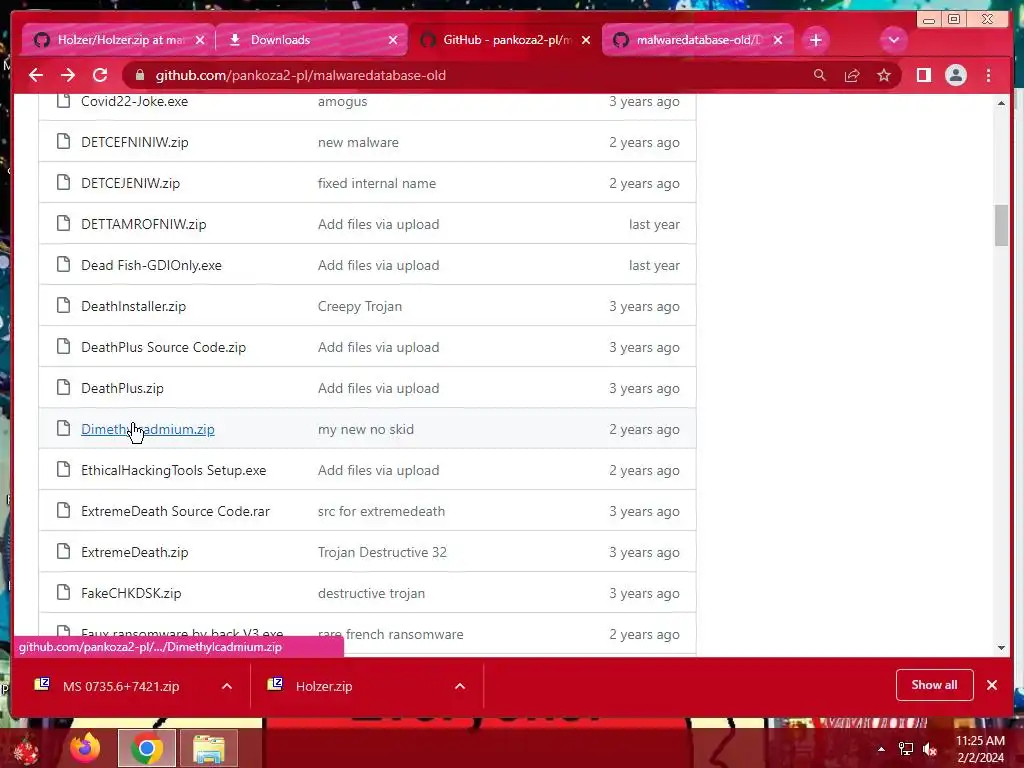Close the downloads bar
The width and height of the screenshot is (1024, 768).
coord(992,685)
